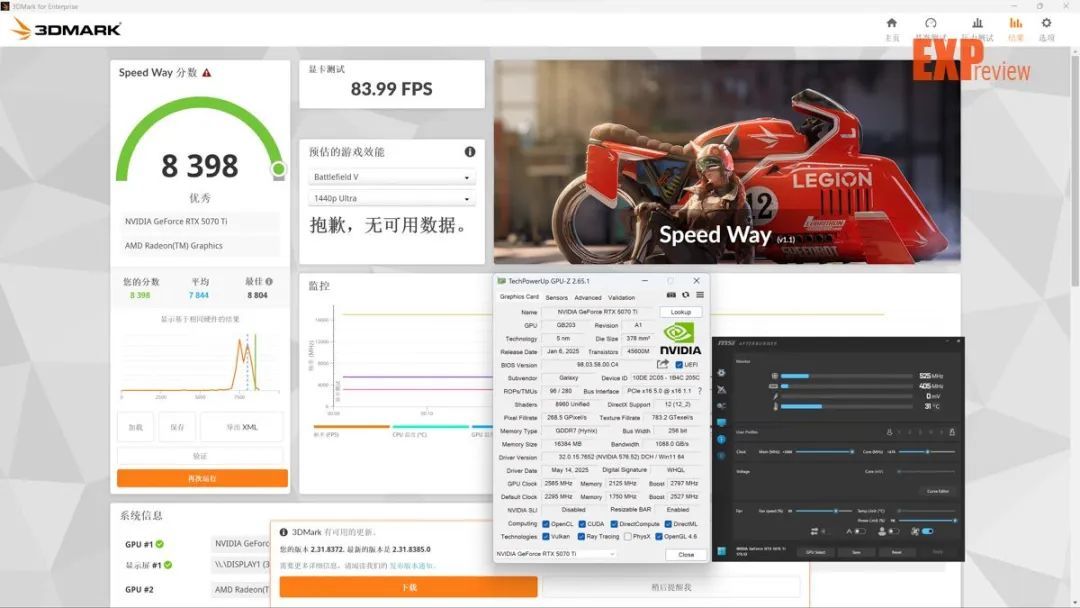Viewport: 1080px width, 608px height.
Task: Click the 导出 XML export button
Action: coord(242,427)
